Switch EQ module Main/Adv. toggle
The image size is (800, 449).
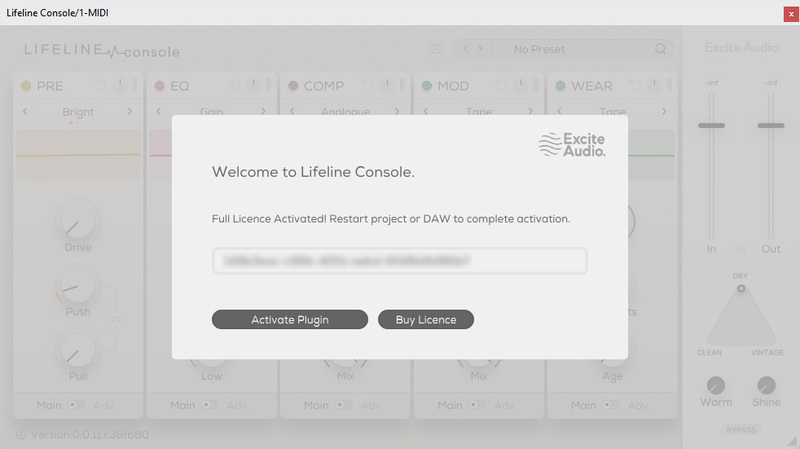[x=211, y=405]
